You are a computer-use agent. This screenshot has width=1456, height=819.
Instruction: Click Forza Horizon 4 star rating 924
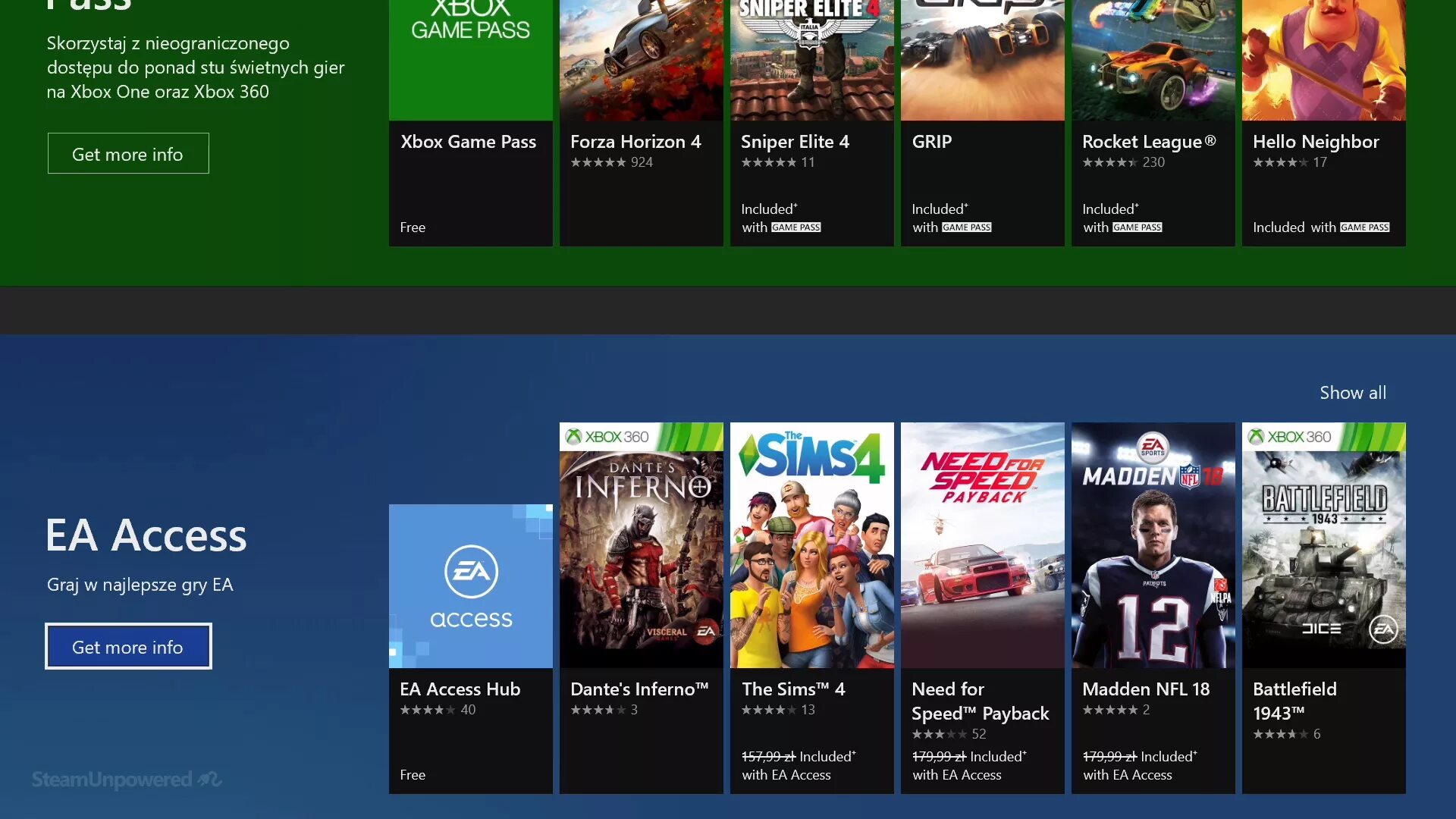click(611, 162)
